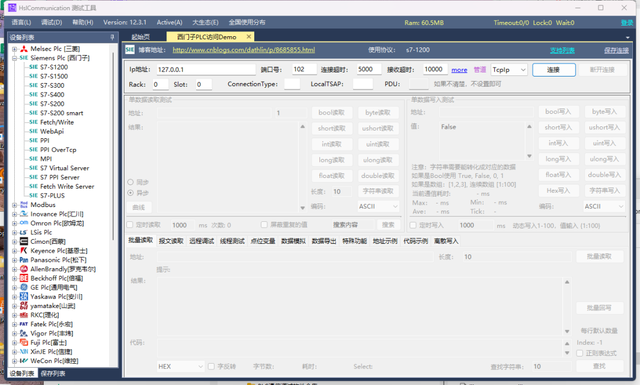Enable the timed read checkbox
This screenshot has height=385, width=640.
click(130, 225)
